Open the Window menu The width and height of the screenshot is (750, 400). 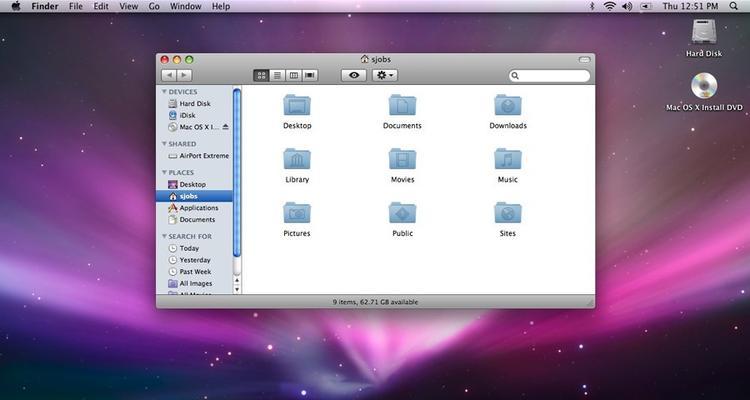[186, 6]
